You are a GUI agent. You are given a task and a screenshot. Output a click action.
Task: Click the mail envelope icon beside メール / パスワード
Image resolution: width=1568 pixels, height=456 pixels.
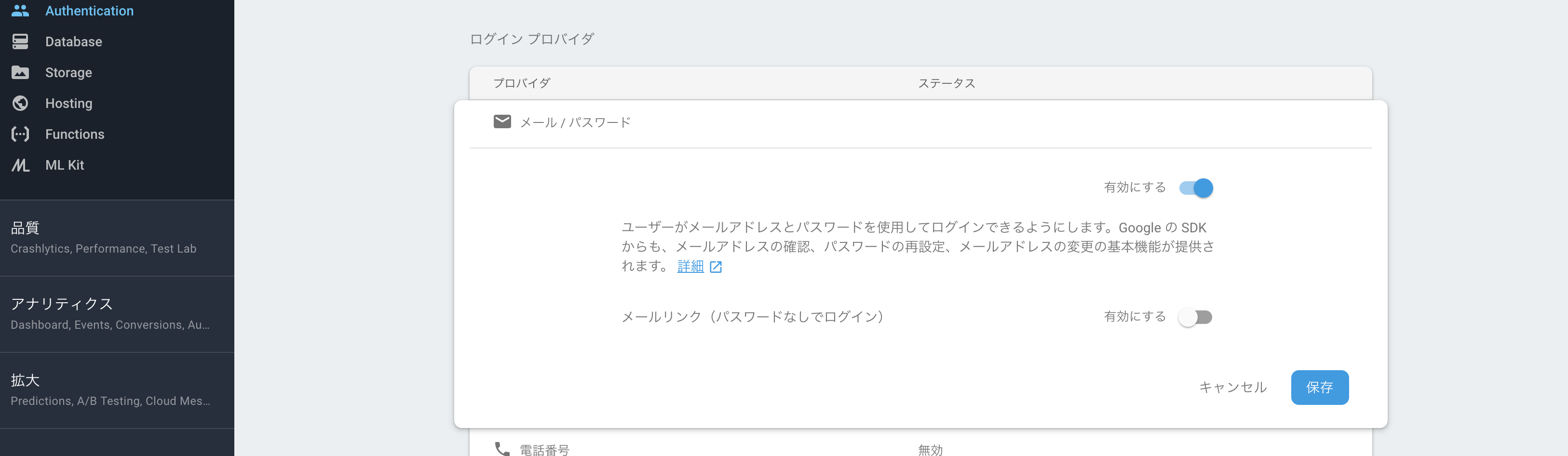(x=501, y=121)
